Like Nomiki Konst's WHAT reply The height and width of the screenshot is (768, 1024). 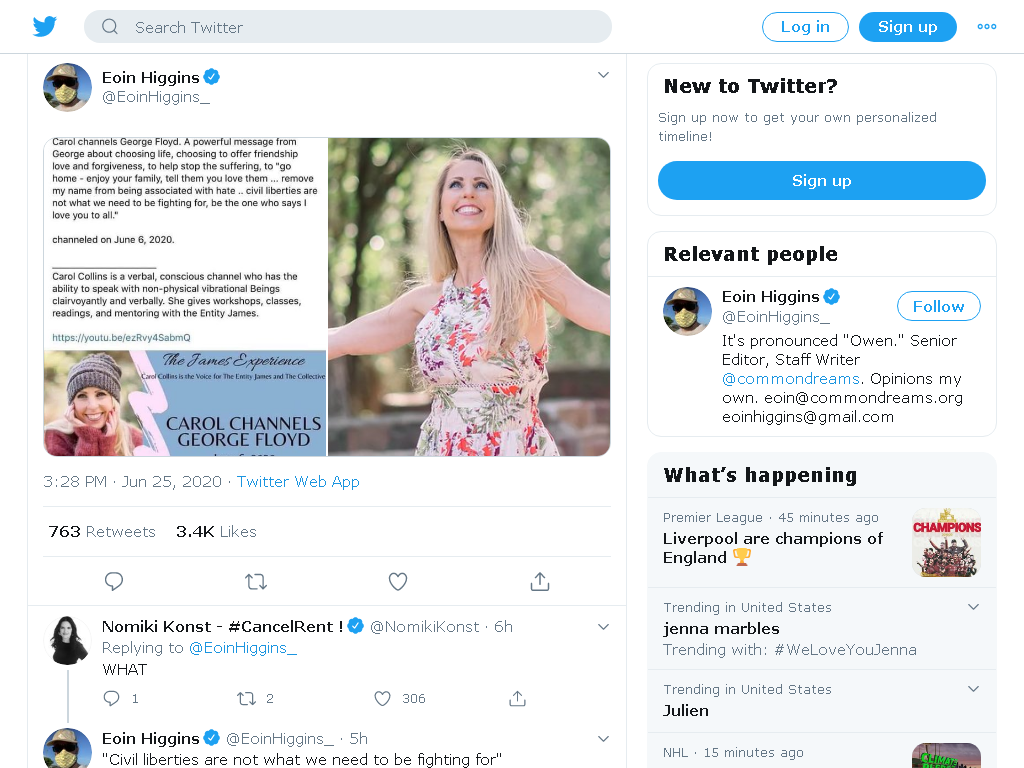[x=382, y=699]
